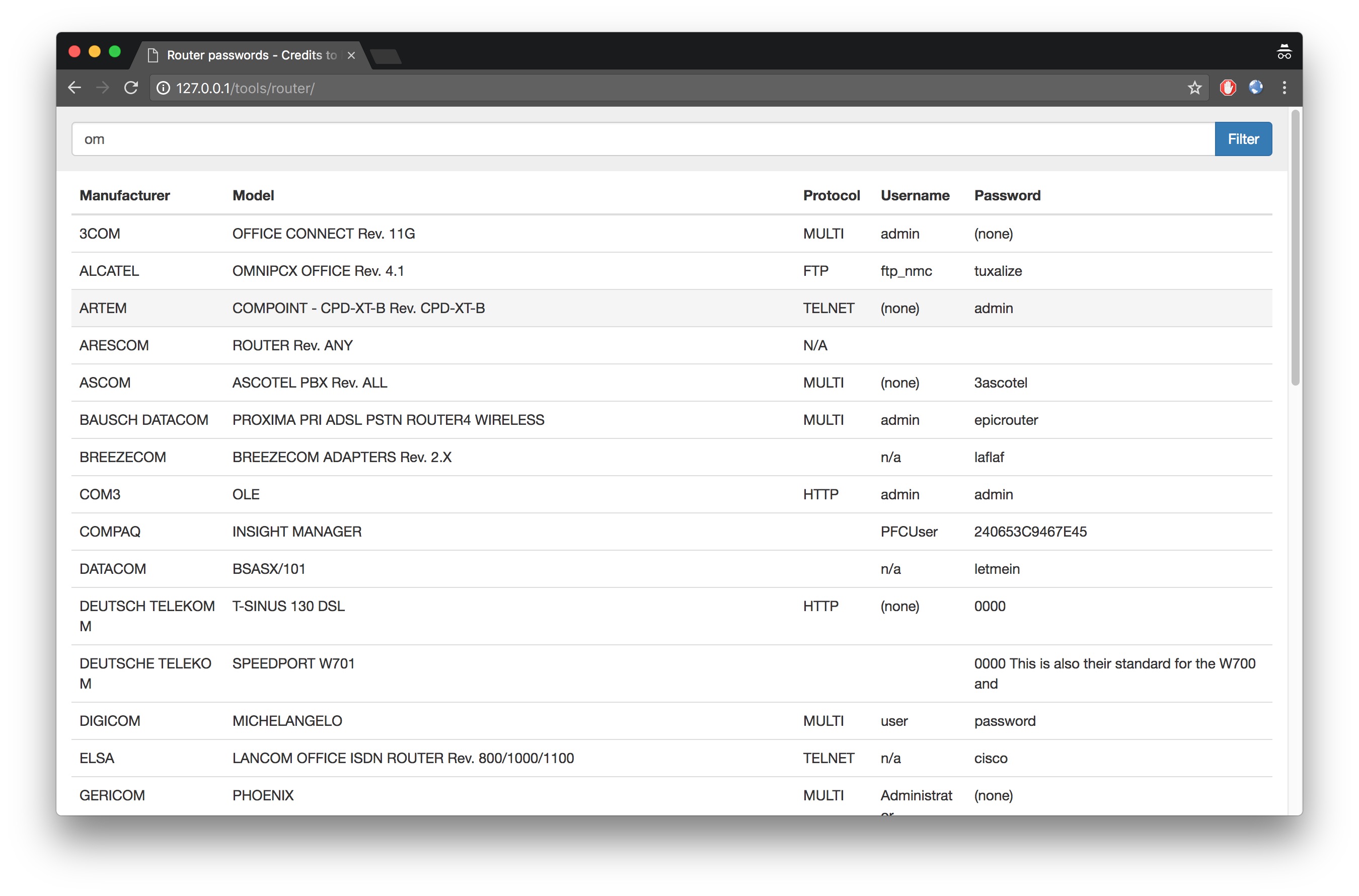Image resolution: width=1359 pixels, height=896 pixels.
Task: Select the Router passwords tab
Action: 251,55
